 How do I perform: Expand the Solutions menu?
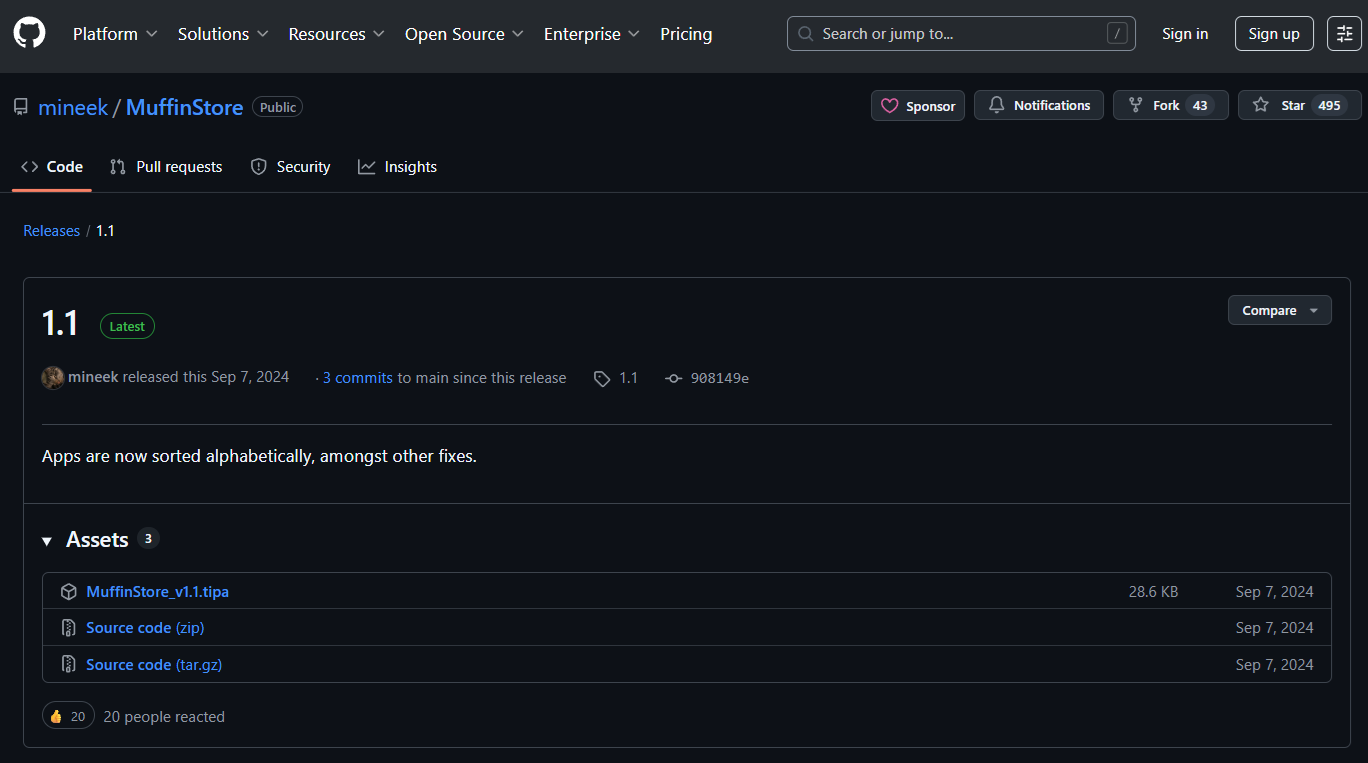click(223, 34)
